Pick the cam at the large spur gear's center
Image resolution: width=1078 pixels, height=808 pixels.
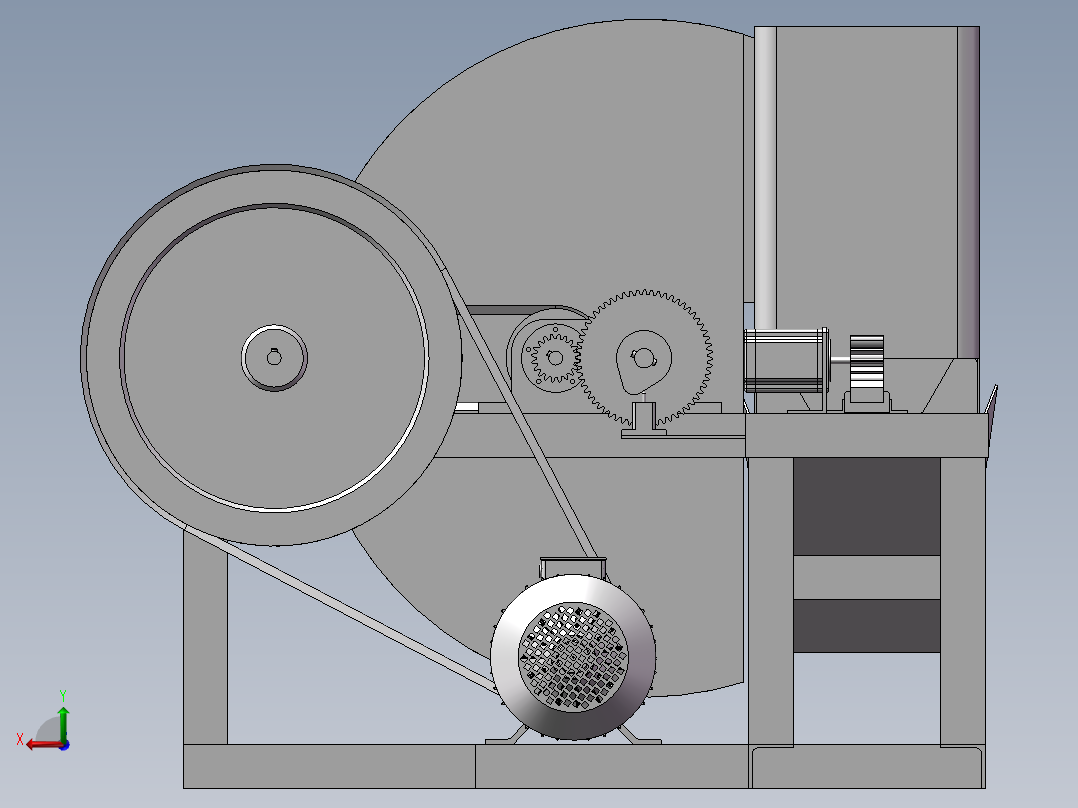642,360
